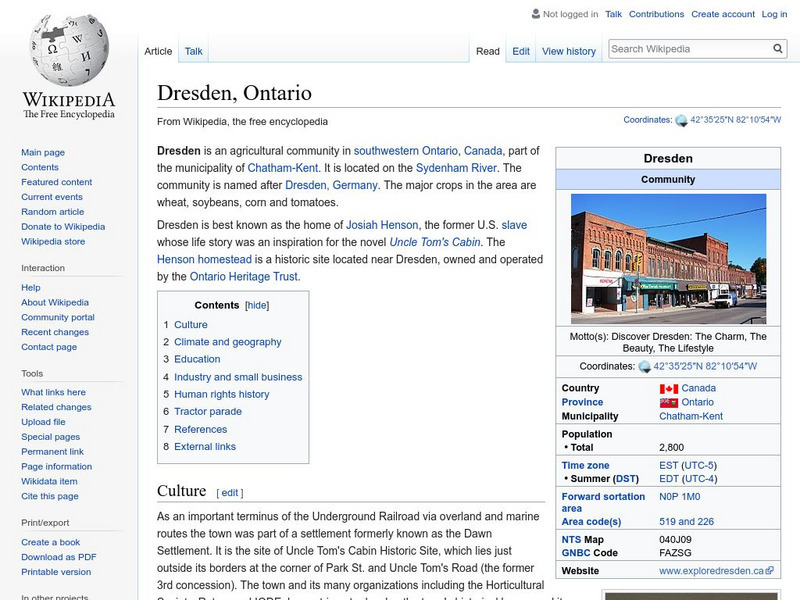
Task: Open Contributions in the top bar
Action: click(656, 14)
